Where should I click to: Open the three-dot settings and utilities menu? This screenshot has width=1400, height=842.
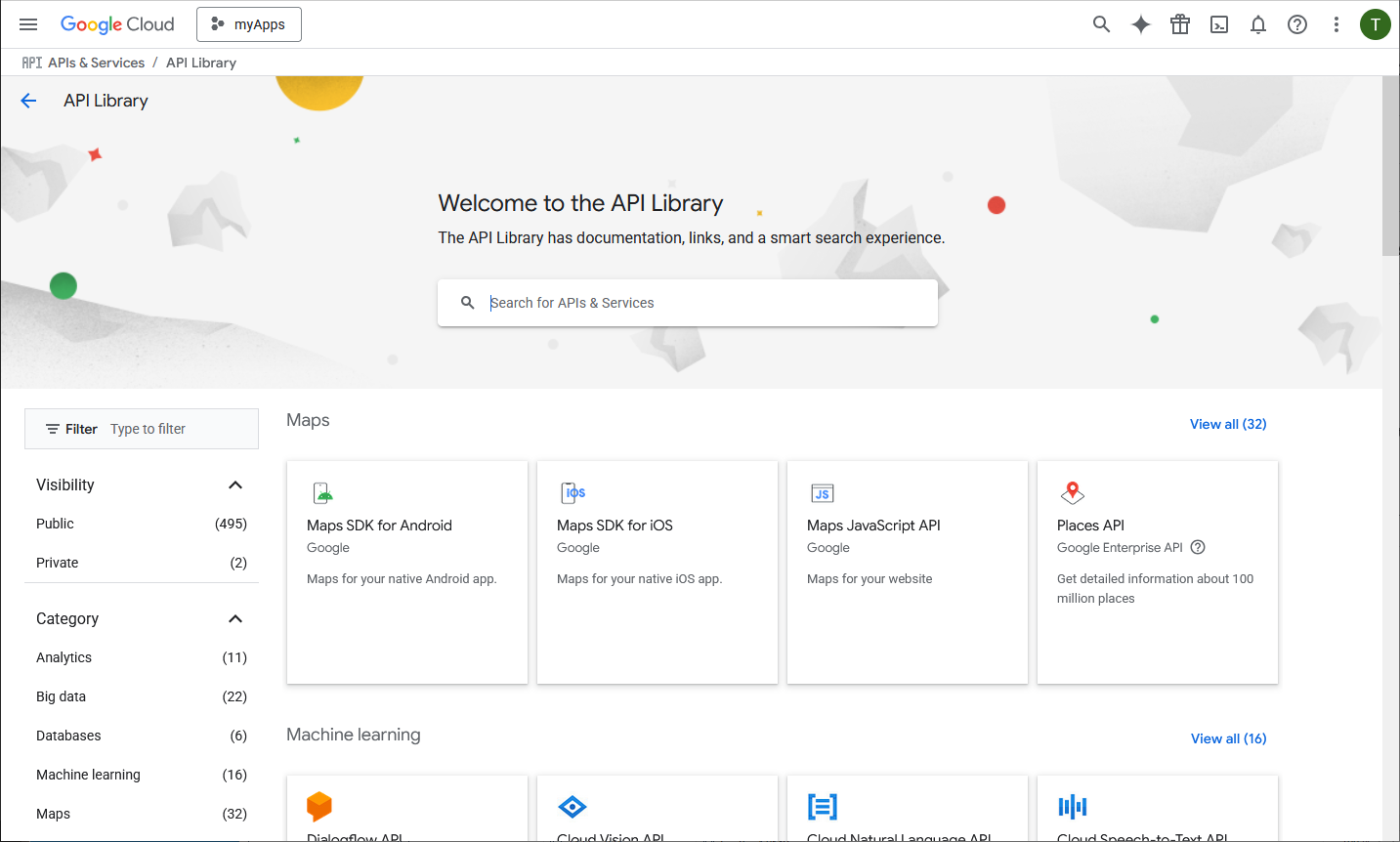(1336, 24)
